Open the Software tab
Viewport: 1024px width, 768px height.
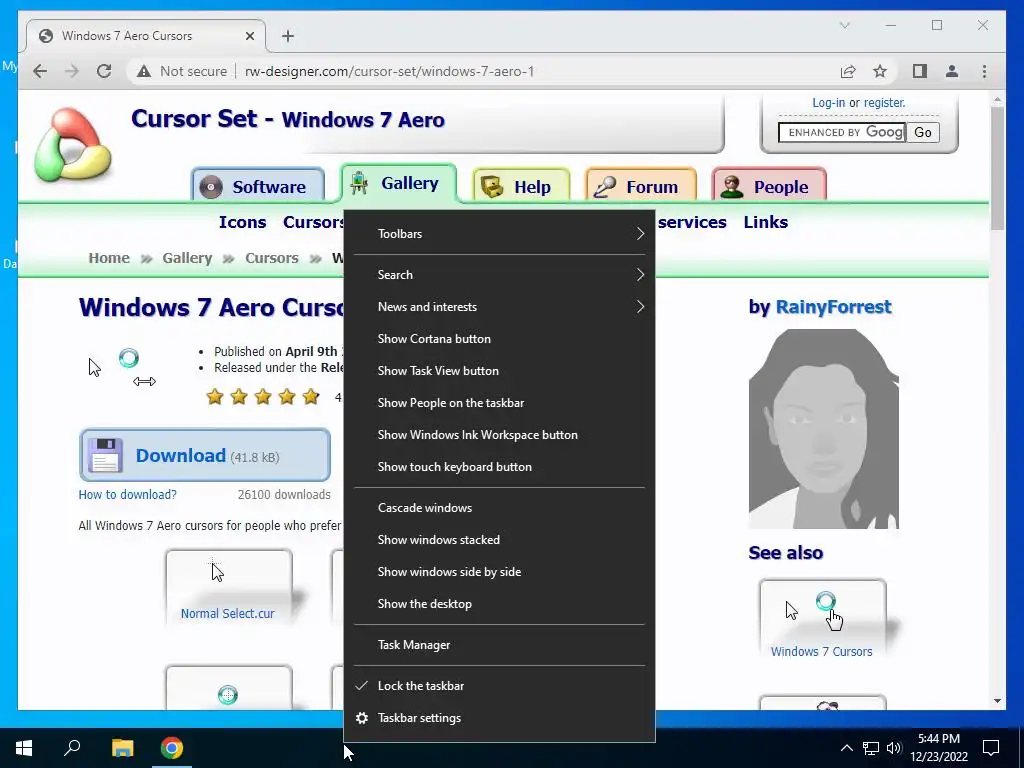(x=258, y=186)
